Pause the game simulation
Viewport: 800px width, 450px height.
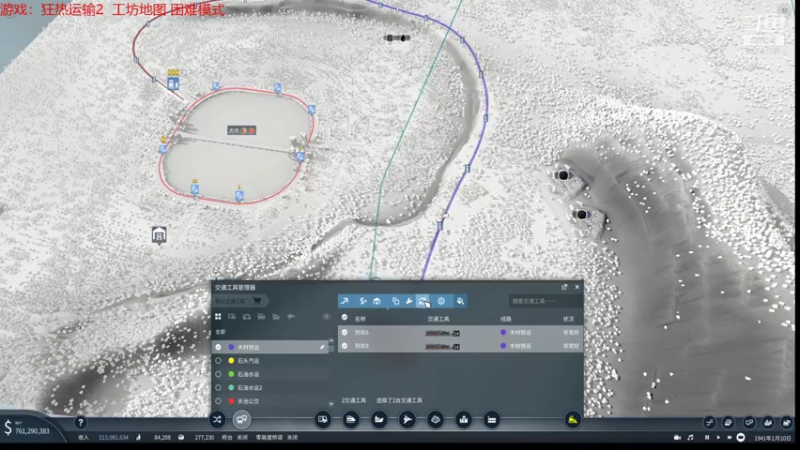point(707,438)
